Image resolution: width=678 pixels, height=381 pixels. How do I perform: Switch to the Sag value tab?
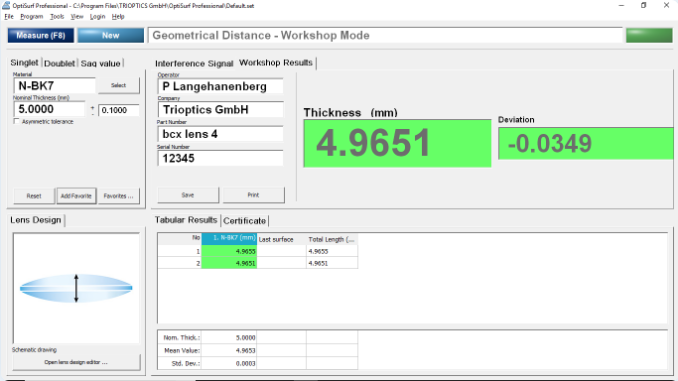tap(100, 63)
